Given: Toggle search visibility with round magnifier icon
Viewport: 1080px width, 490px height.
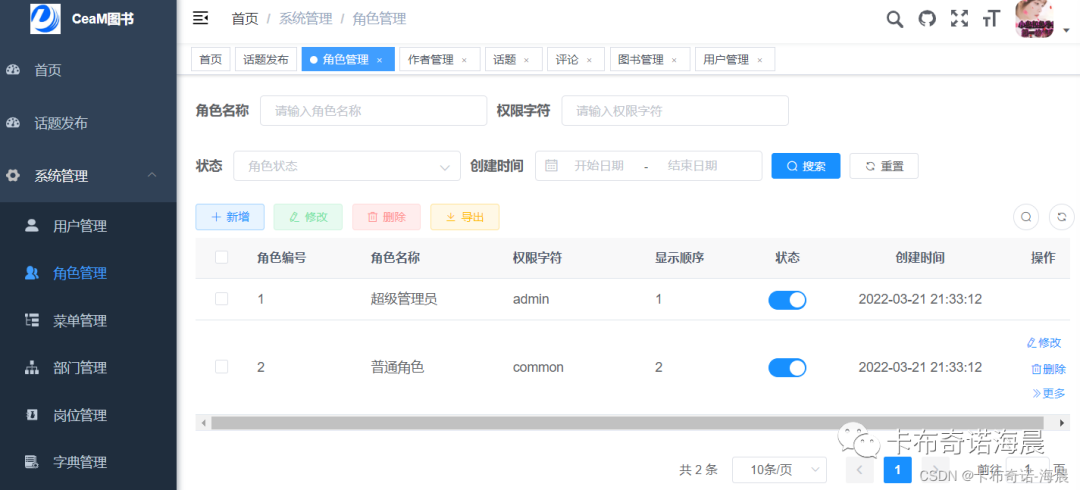Looking at the screenshot, I should coord(1026,217).
